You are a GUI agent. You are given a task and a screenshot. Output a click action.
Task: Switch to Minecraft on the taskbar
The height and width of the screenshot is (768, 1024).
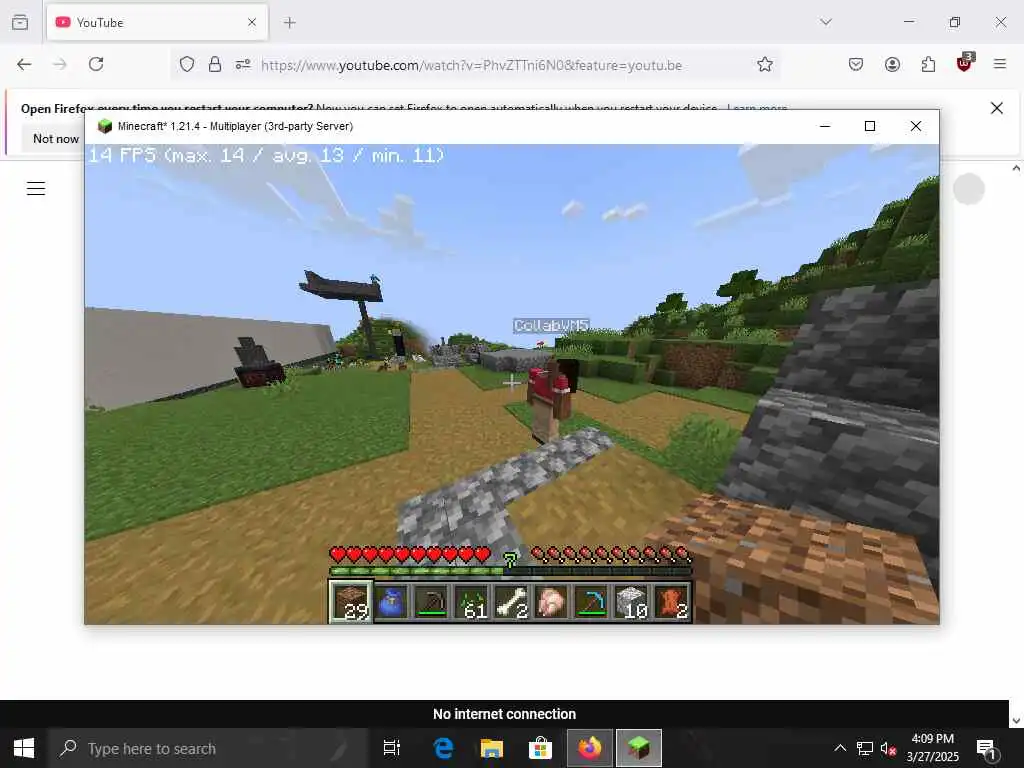point(639,748)
